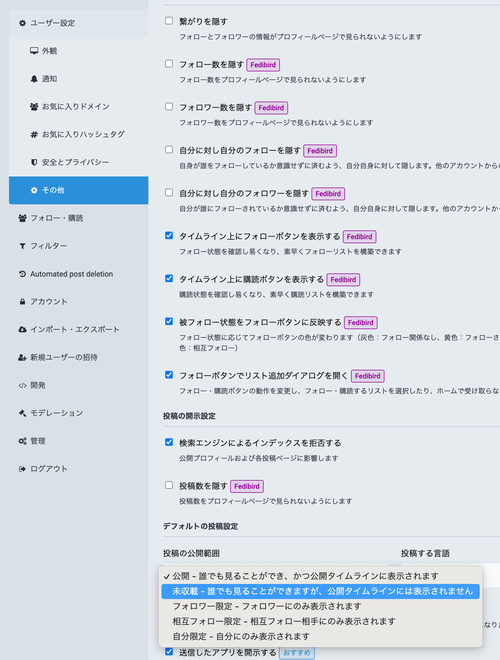Click ログアウト to sign out

click(x=79, y=469)
